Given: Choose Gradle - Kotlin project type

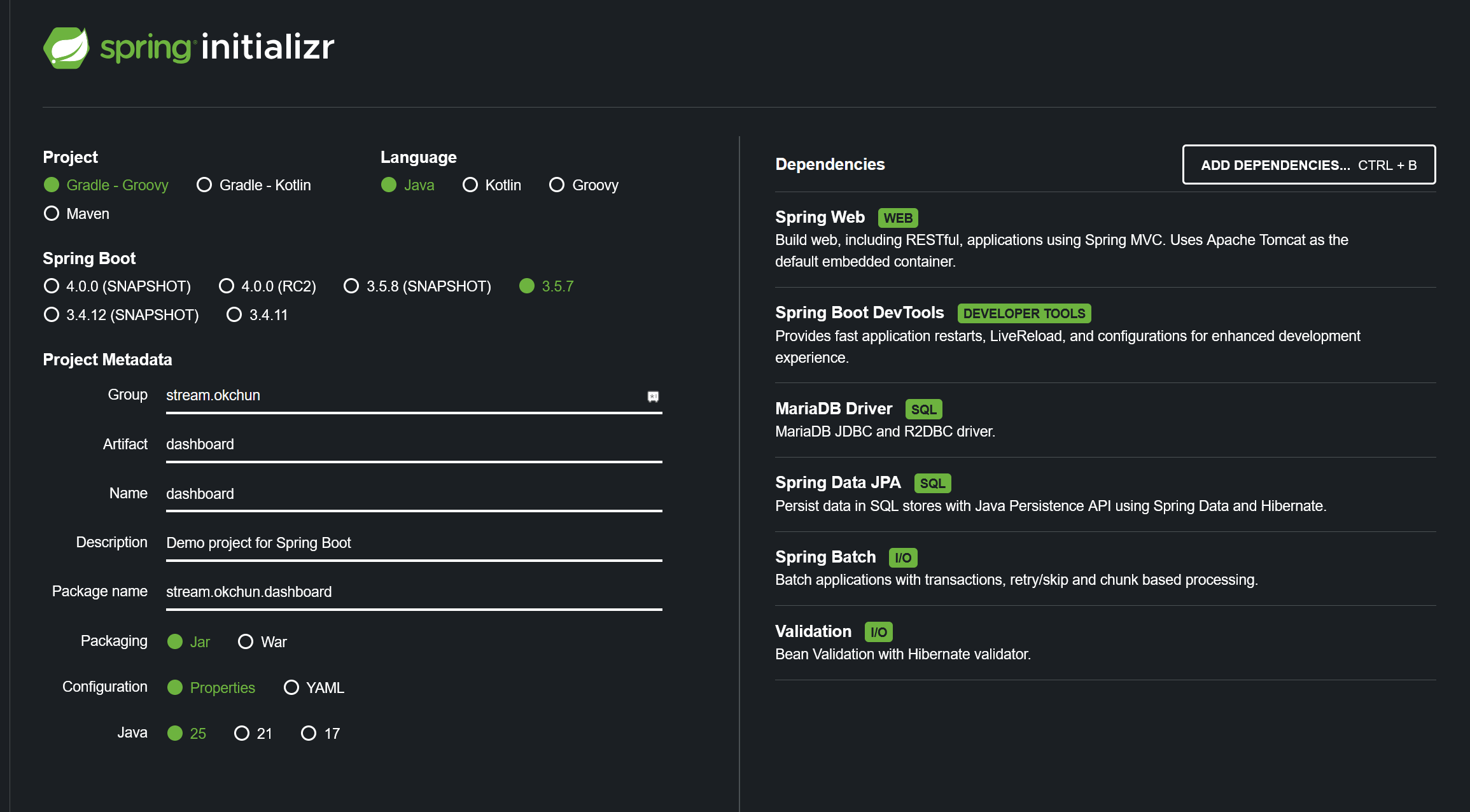Looking at the screenshot, I should coord(204,185).
